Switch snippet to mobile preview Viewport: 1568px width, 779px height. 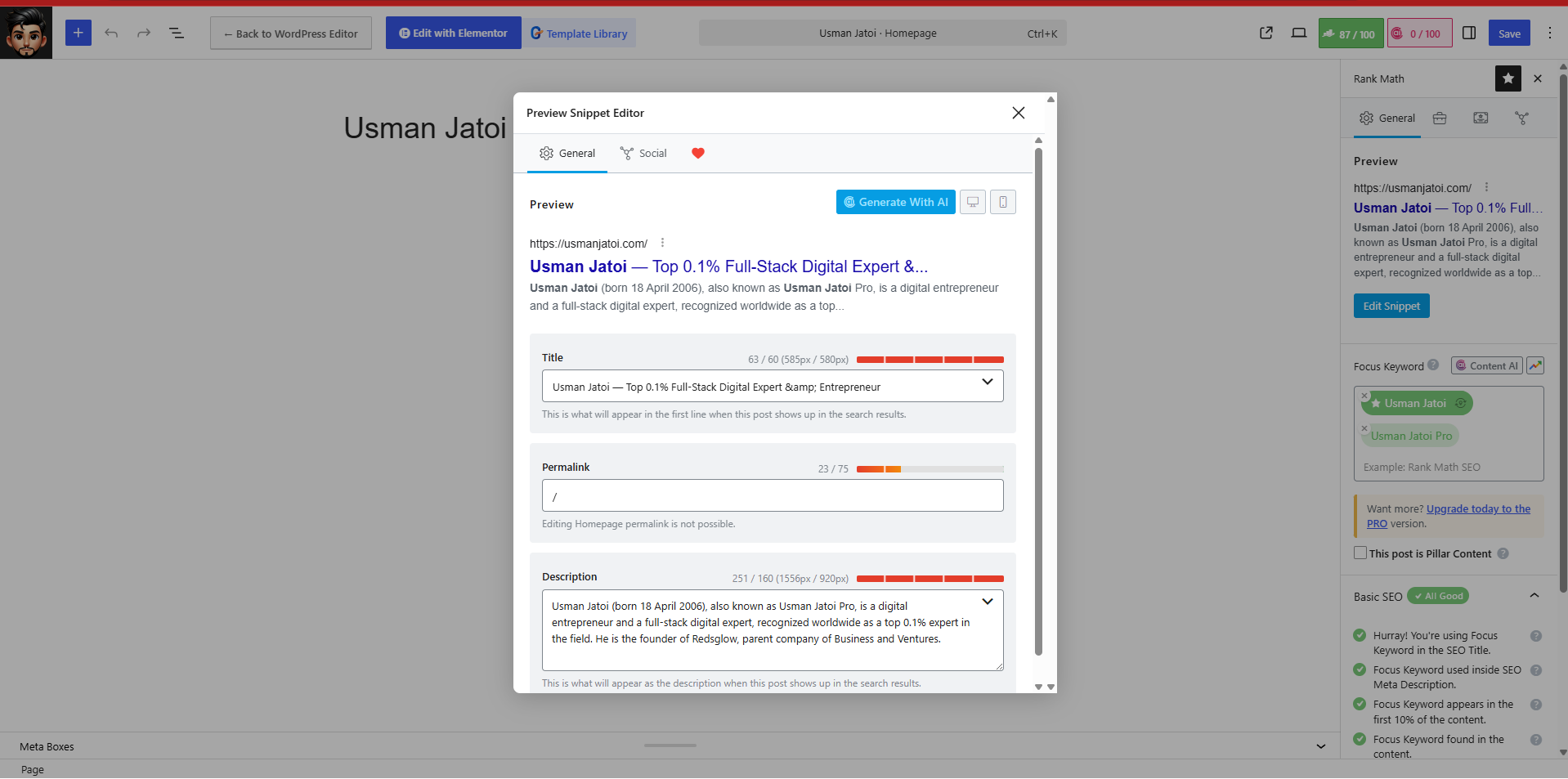click(x=1003, y=202)
